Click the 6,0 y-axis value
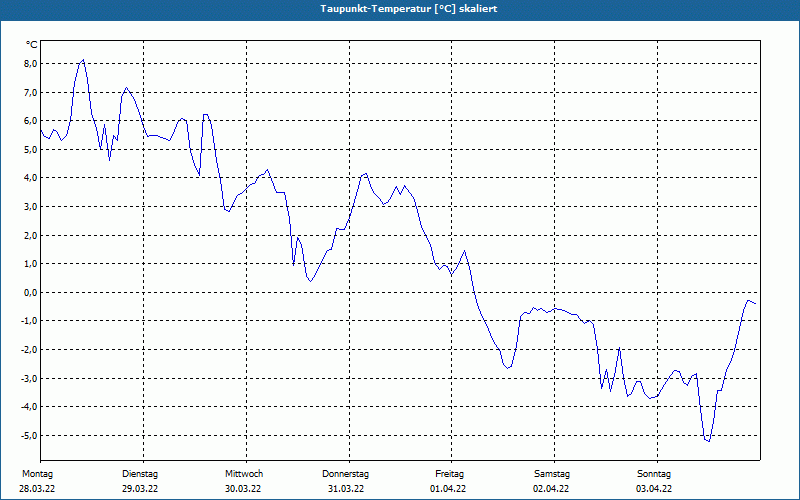Image resolution: width=800 pixels, height=500 pixels. pos(30,121)
